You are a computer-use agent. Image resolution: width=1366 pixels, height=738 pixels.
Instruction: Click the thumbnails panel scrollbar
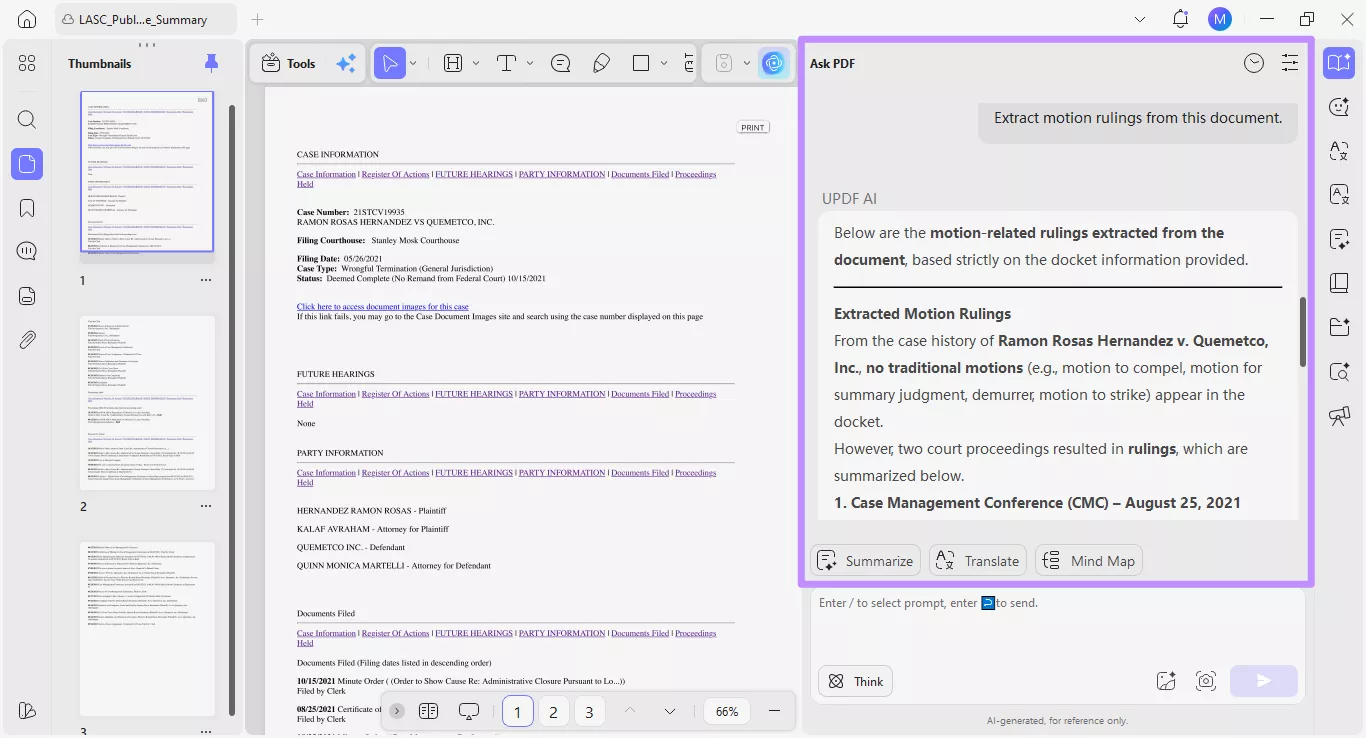pyautogui.click(x=232, y=410)
